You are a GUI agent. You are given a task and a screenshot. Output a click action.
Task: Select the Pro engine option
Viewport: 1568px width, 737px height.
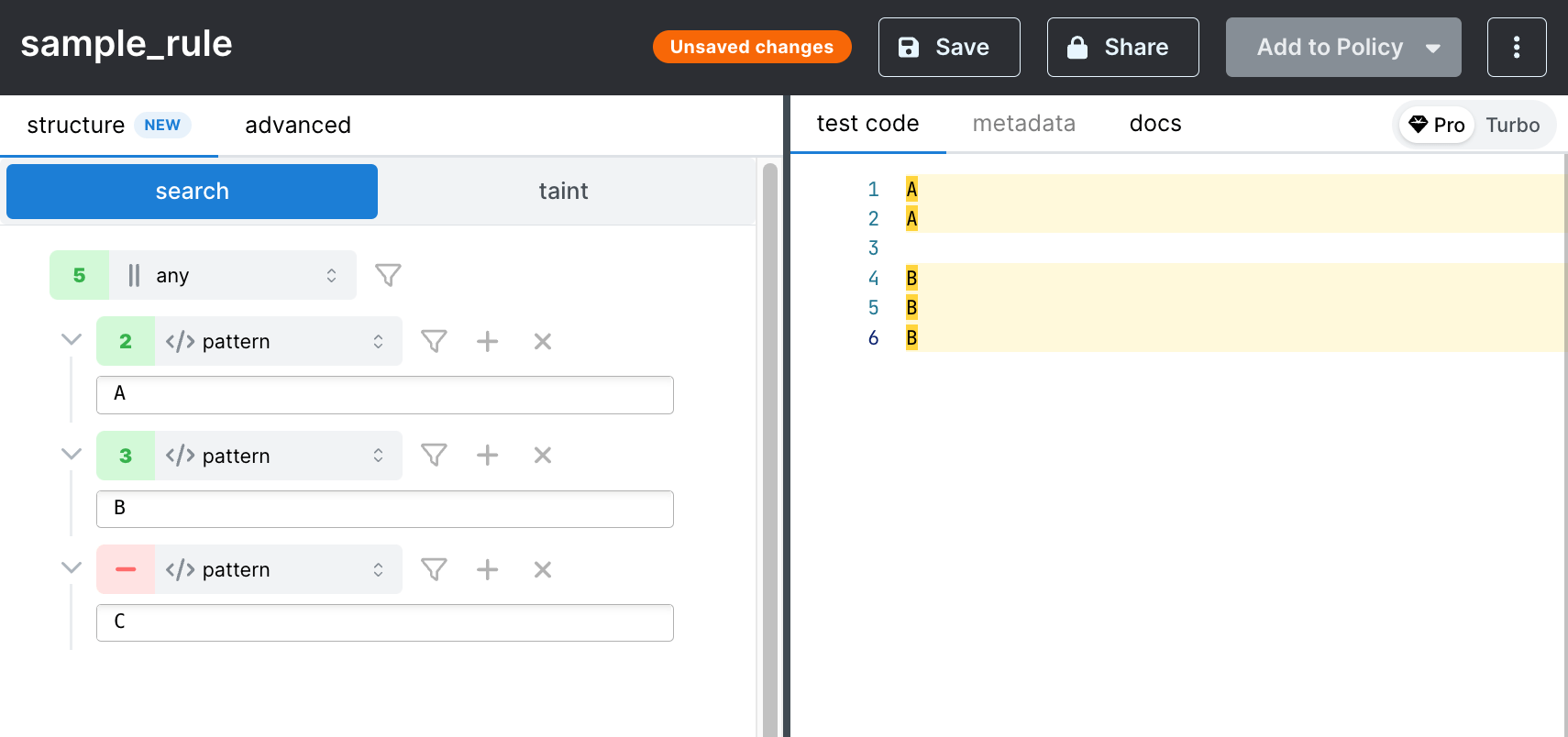tap(1437, 125)
